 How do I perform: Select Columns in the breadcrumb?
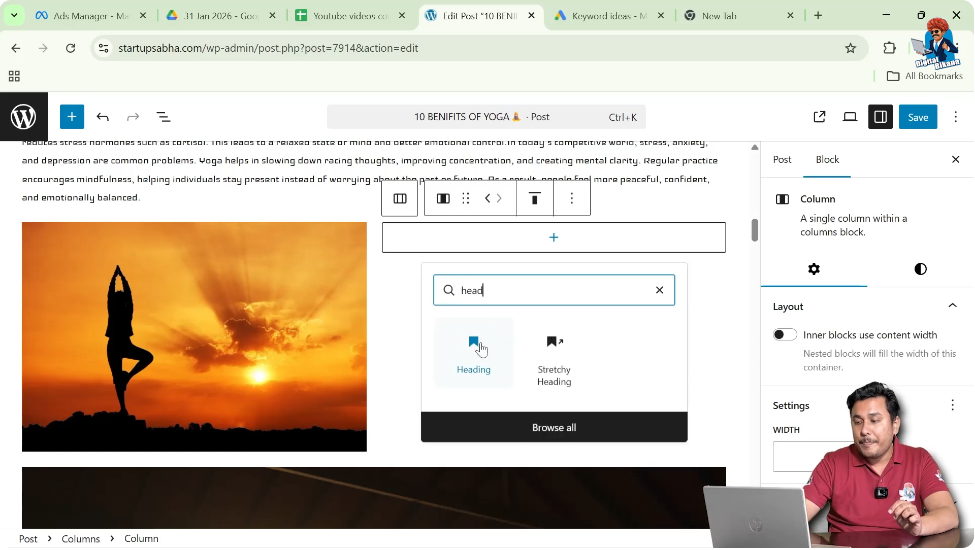click(x=81, y=539)
